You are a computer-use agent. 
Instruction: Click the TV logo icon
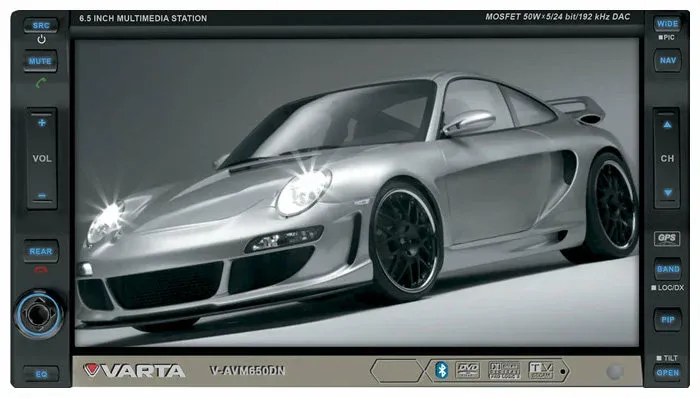point(542,370)
